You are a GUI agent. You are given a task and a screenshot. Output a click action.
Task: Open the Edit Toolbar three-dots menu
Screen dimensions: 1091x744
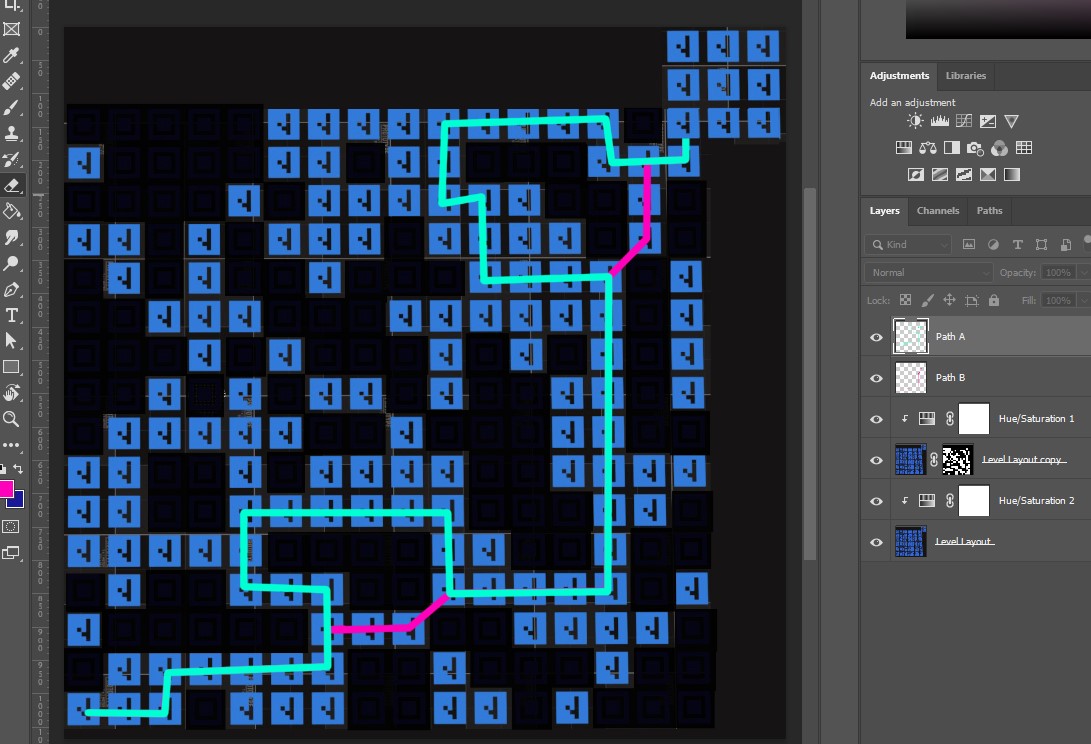11,445
